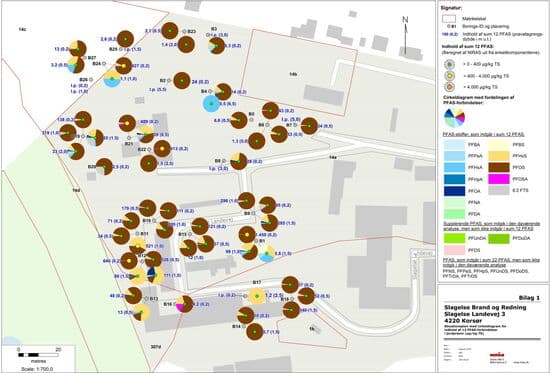Click parcel label 307d
Image resolution: width=550 pixels, height=373 pixels.
coord(155,347)
